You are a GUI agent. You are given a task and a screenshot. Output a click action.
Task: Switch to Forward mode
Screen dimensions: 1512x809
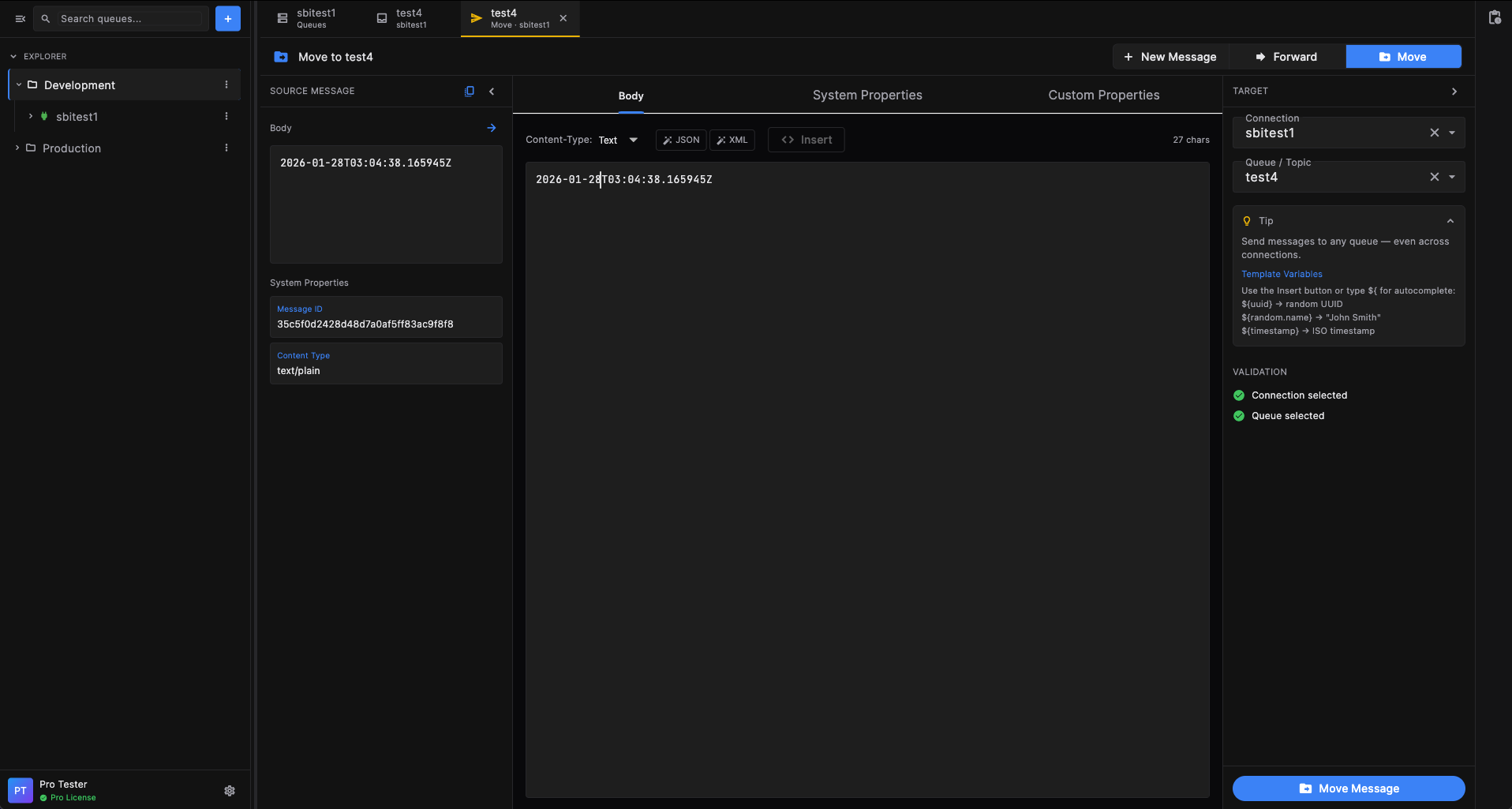point(1286,57)
